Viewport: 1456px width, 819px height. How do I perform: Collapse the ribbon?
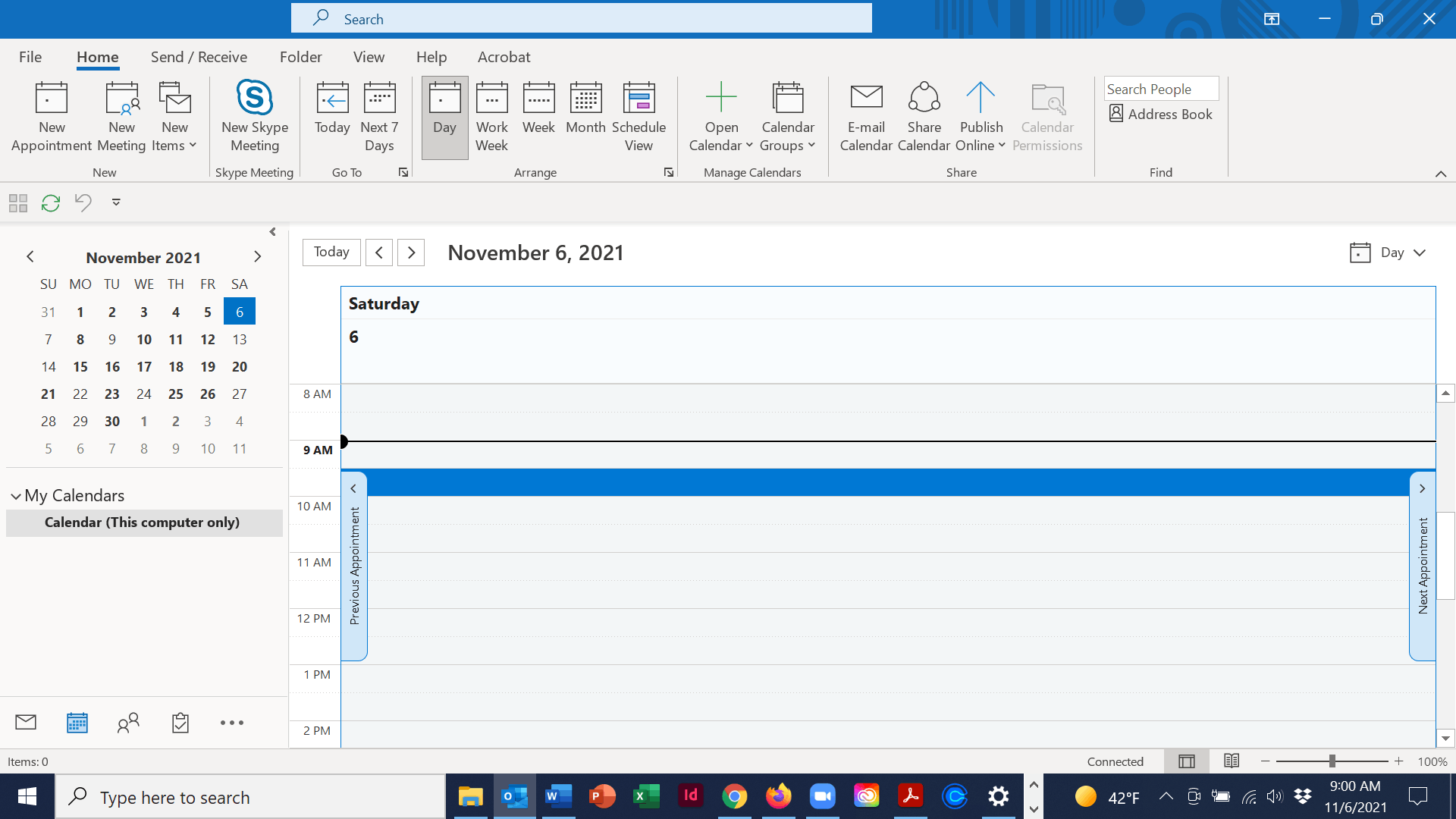pyautogui.click(x=1440, y=174)
